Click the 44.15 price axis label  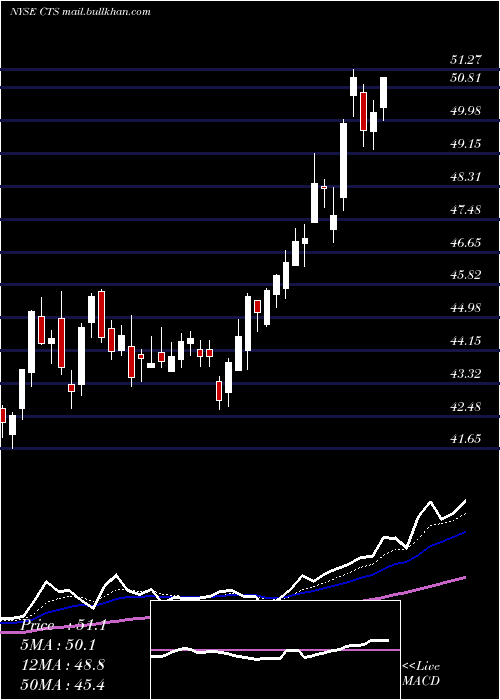(x=466, y=341)
